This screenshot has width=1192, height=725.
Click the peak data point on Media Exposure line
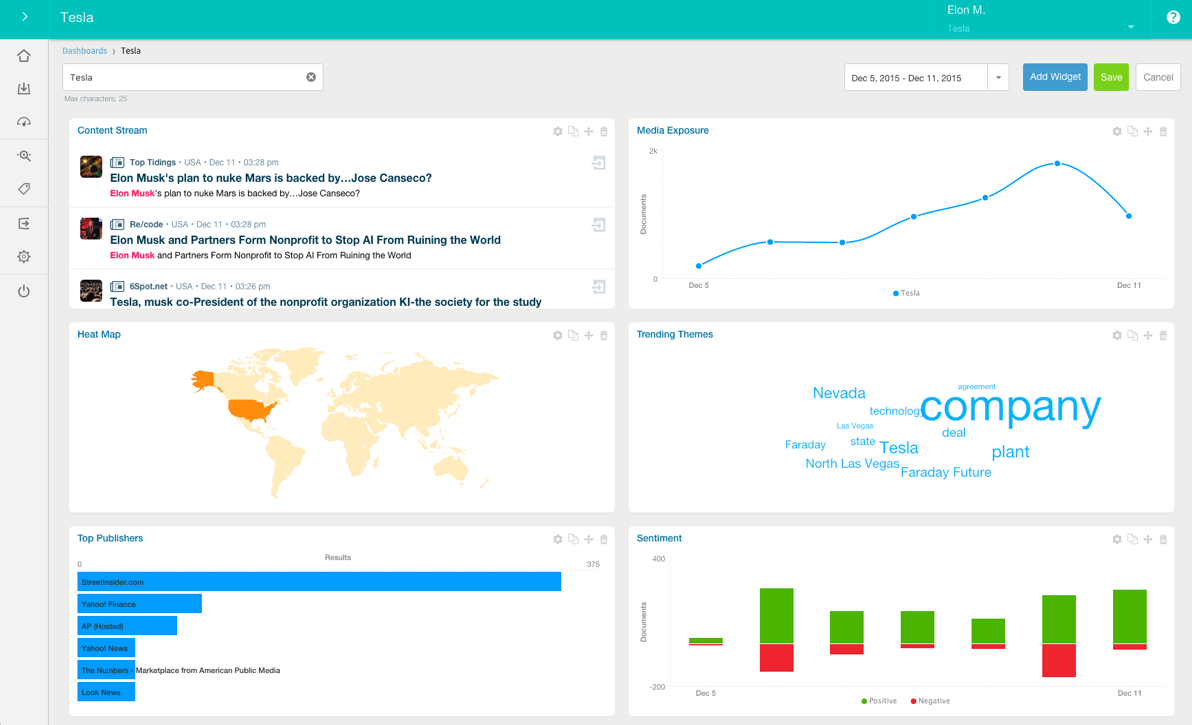tap(1057, 163)
